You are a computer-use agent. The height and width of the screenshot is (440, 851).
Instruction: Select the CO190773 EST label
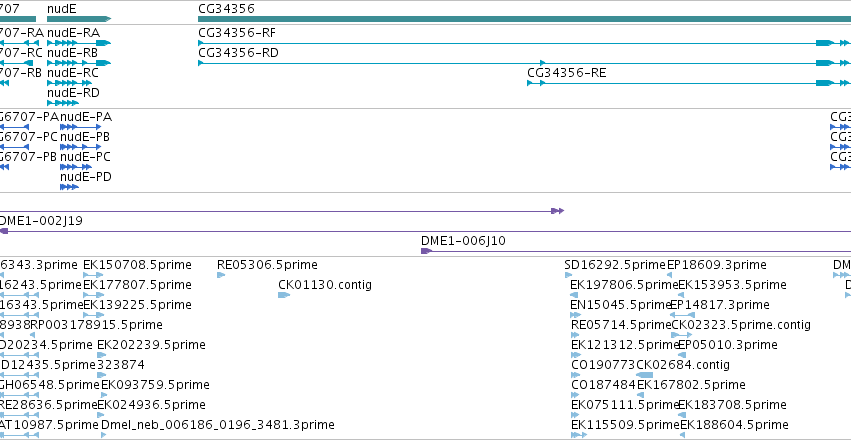click(604, 365)
